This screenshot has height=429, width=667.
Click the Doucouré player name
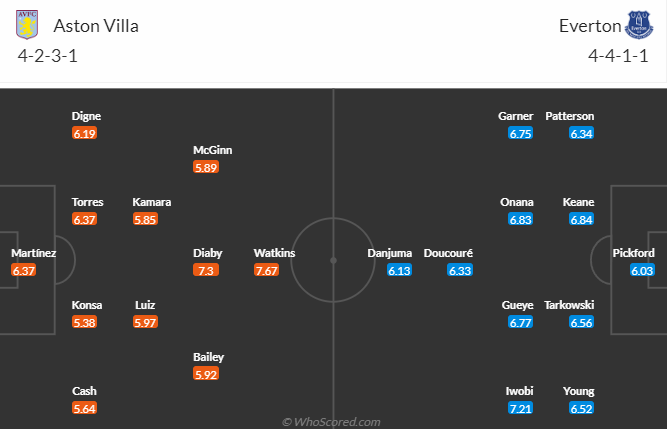[448, 253]
